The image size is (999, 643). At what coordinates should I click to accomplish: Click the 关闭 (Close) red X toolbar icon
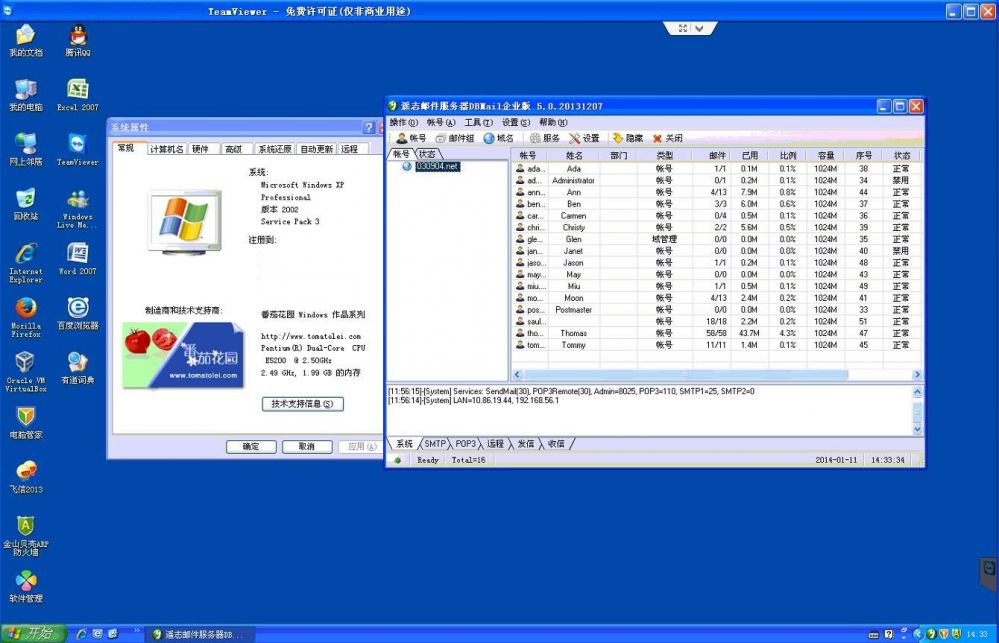(667, 138)
